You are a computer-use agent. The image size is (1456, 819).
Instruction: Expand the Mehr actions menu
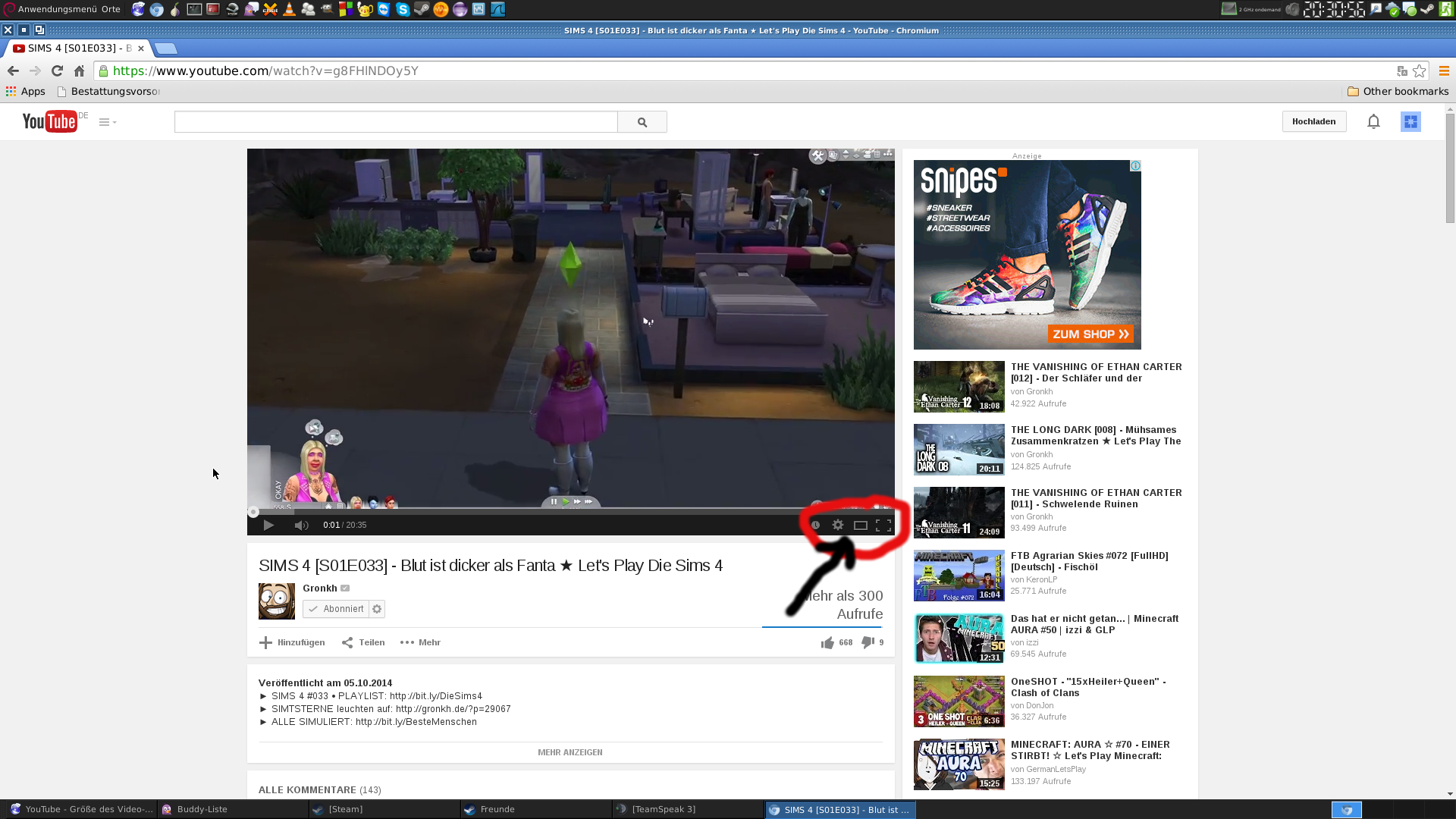[x=420, y=642]
